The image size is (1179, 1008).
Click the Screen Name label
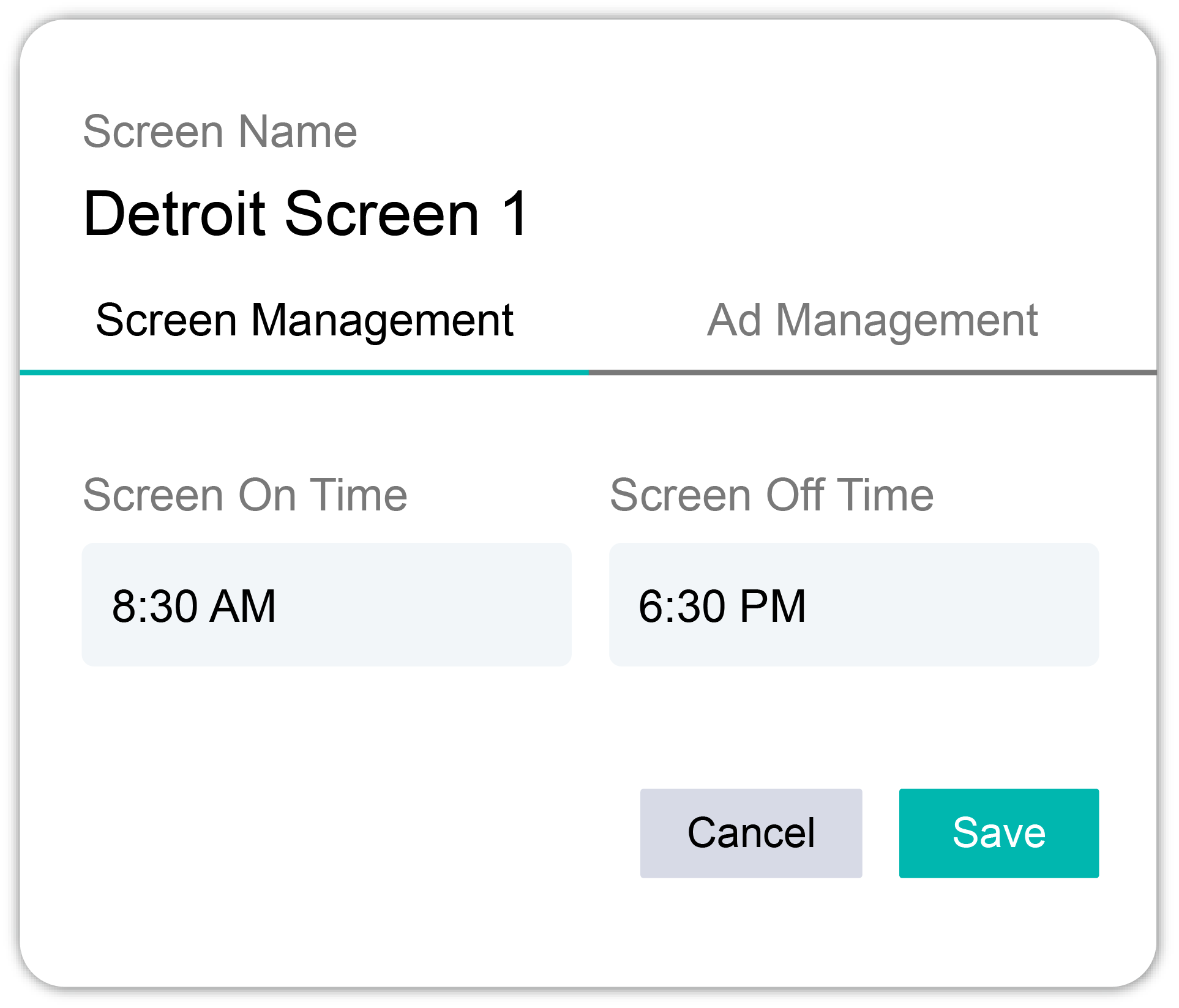pos(220,132)
